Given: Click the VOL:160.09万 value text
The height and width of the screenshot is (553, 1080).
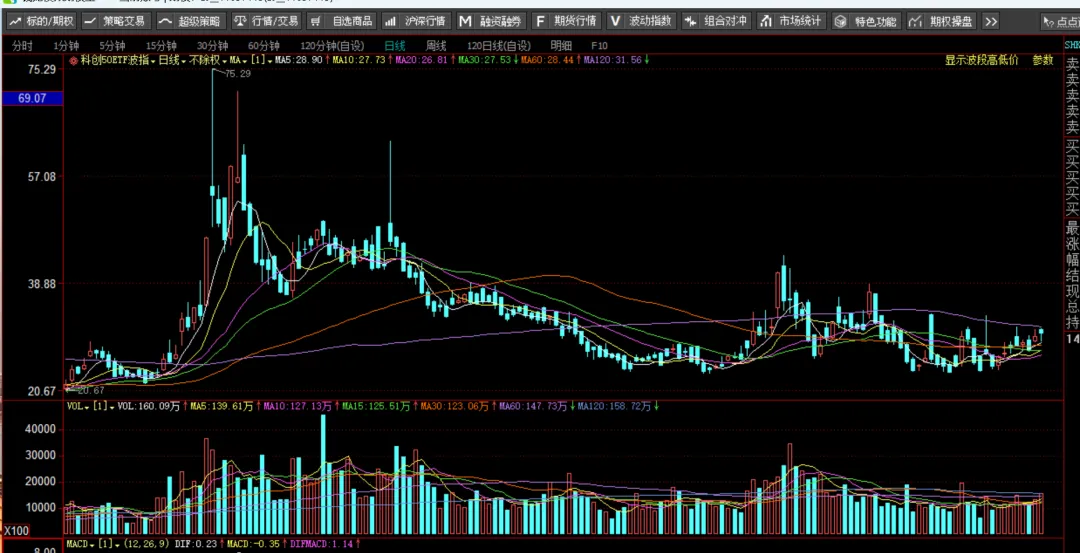Looking at the screenshot, I should click(149, 406).
